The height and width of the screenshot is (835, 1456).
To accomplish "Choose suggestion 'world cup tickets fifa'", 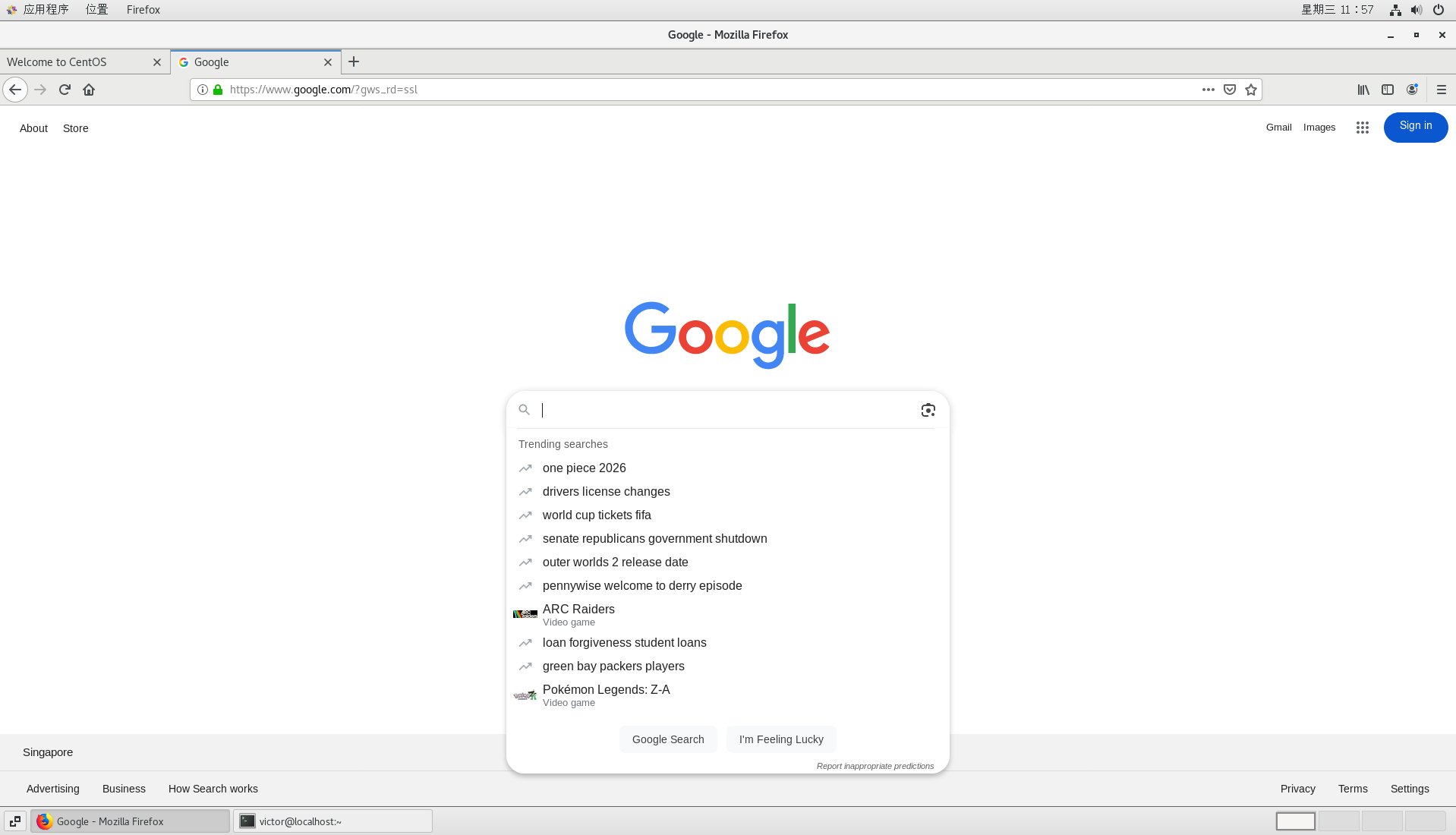I will pos(727,515).
